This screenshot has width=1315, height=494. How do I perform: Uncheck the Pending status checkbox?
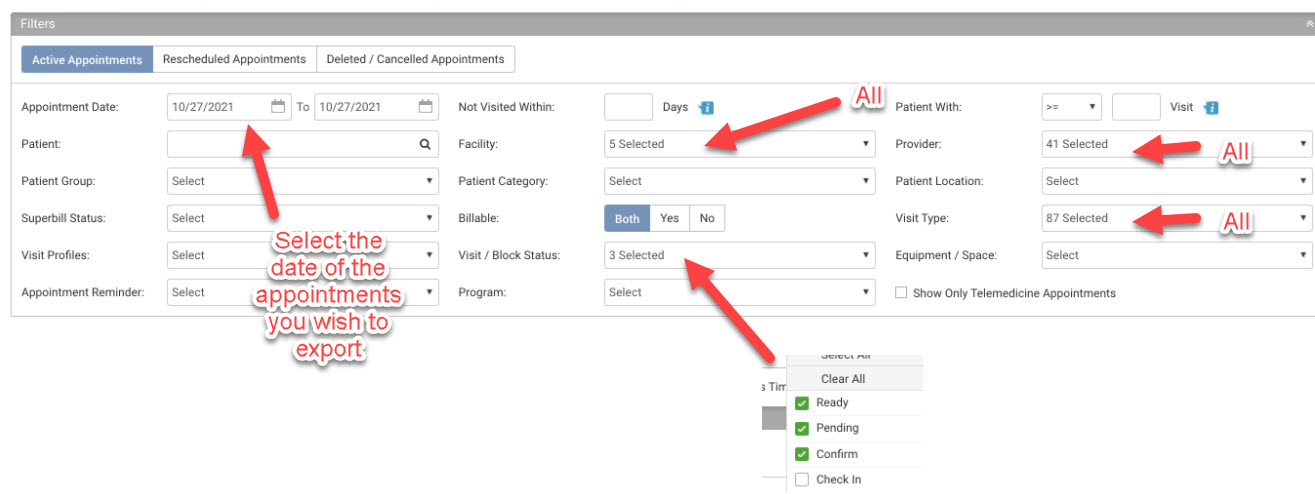click(802, 428)
